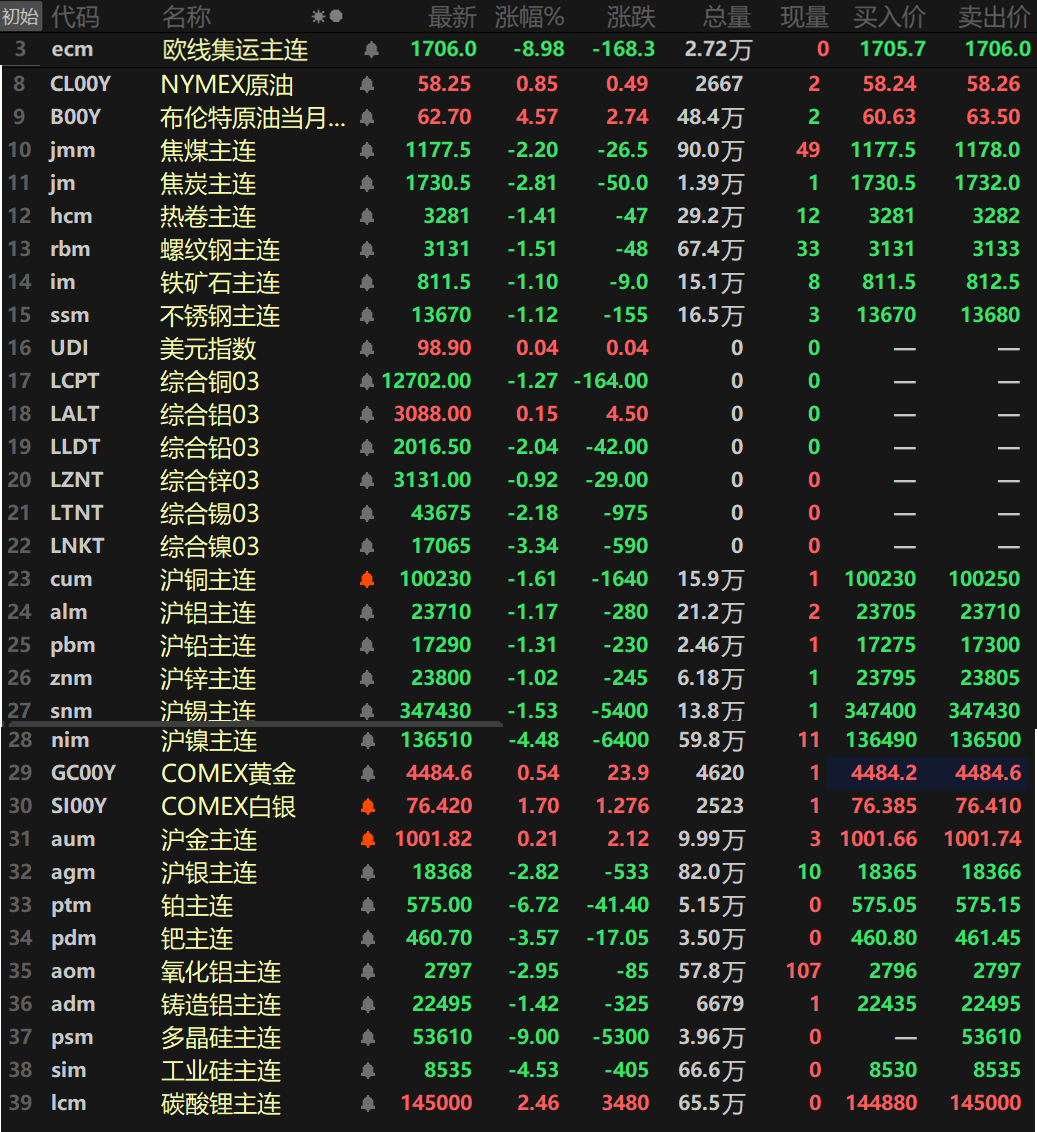The width and height of the screenshot is (1037, 1132).
Task: Click the orange alert bell for 沪金主连
Action: pos(367,839)
